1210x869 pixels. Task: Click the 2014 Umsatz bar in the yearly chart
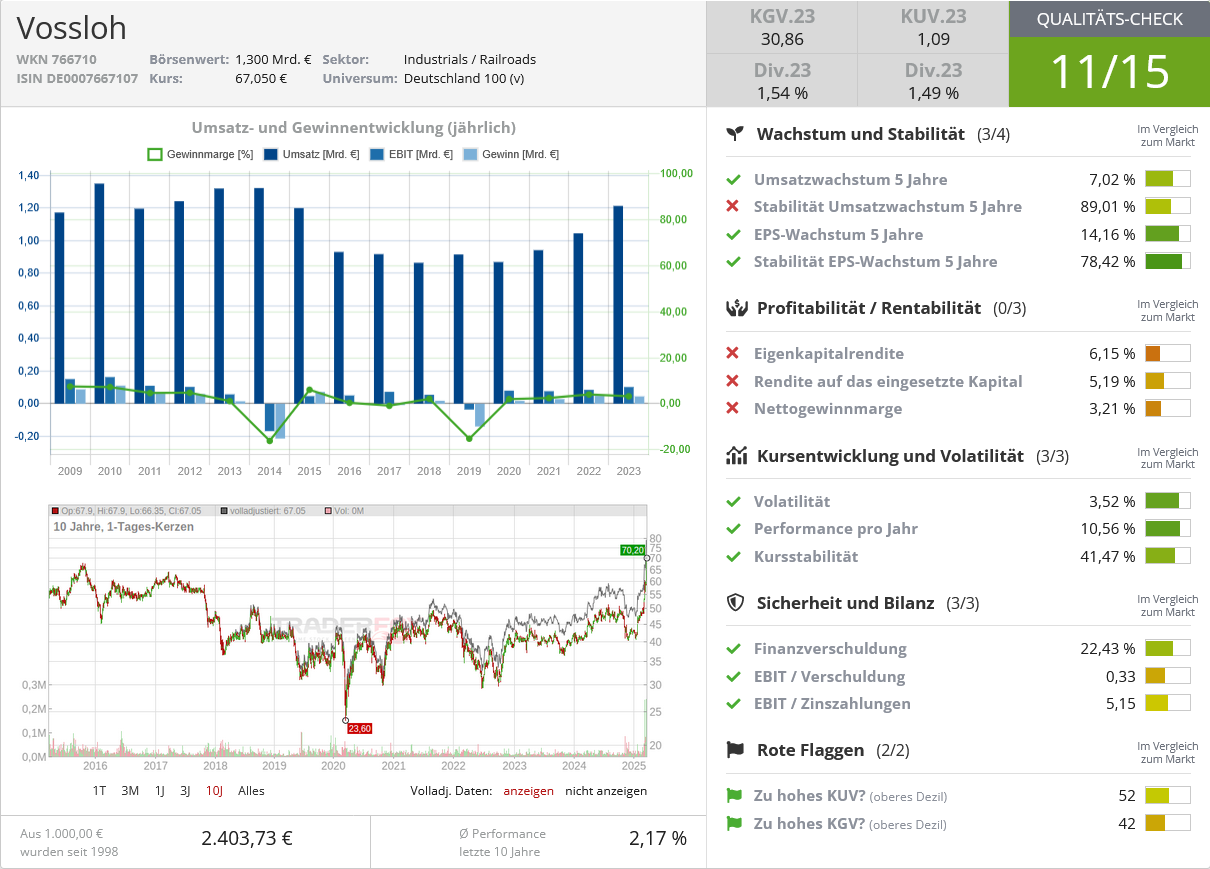pyautogui.click(x=259, y=295)
